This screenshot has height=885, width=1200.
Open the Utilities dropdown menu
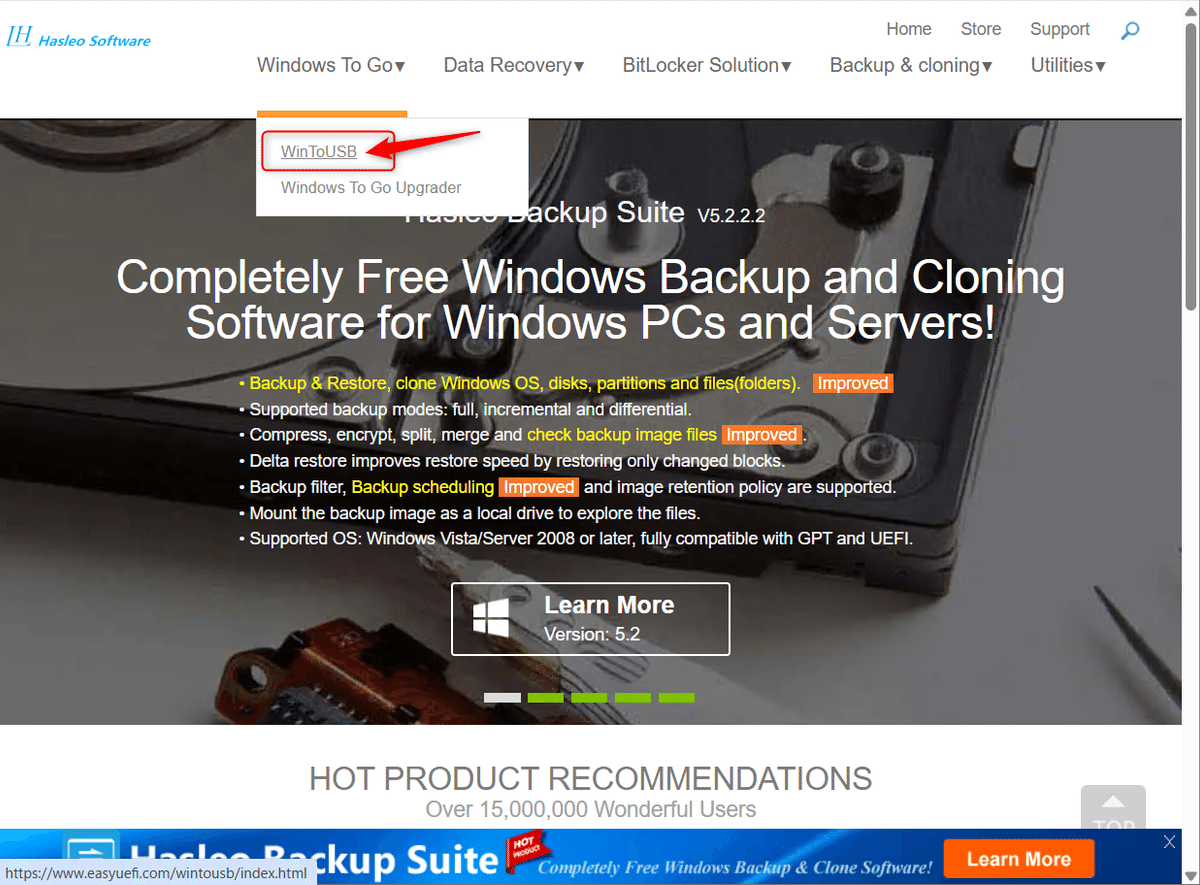click(x=1068, y=66)
